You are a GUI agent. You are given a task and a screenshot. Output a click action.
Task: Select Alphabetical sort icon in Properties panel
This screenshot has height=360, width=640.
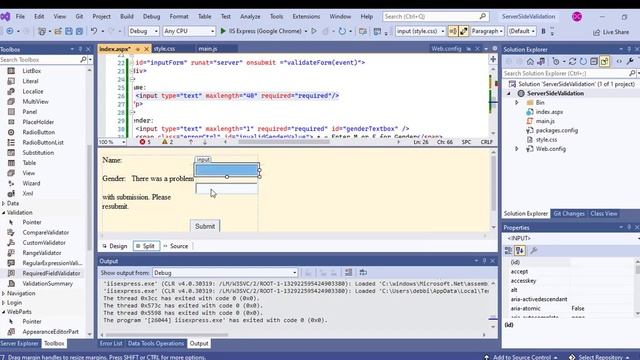pyautogui.click(x=520, y=251)
